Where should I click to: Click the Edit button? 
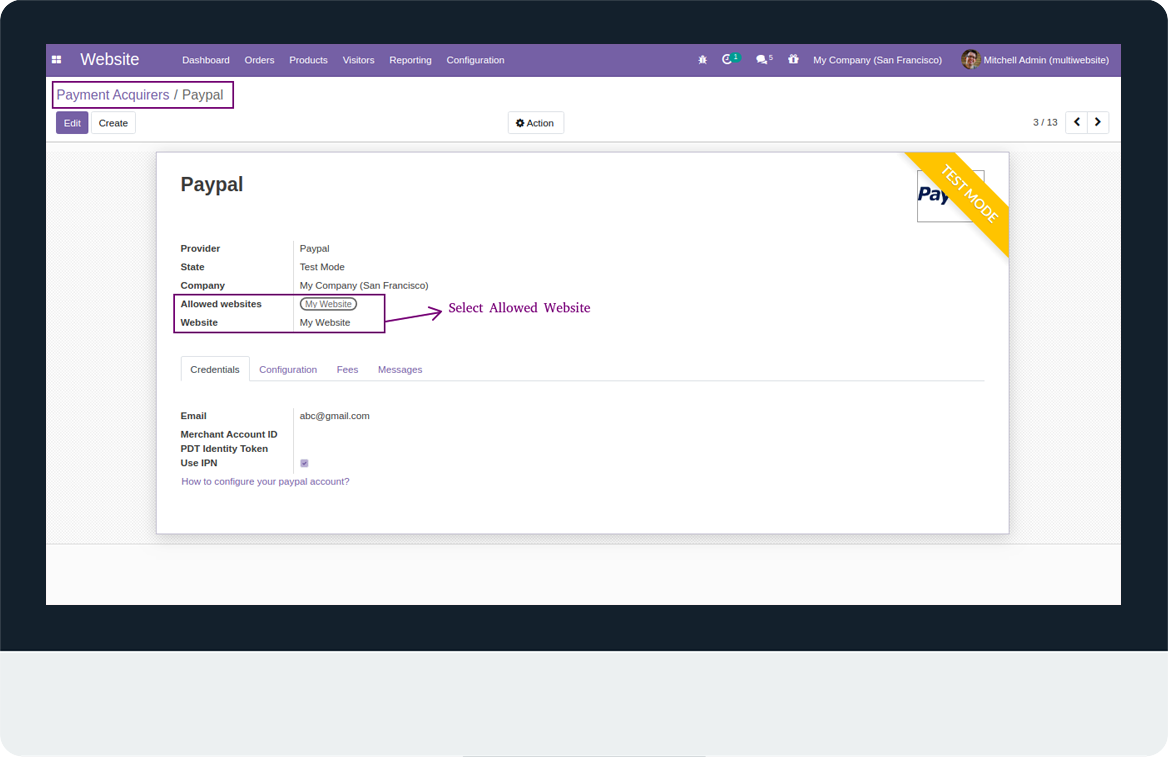coord(72,123)
